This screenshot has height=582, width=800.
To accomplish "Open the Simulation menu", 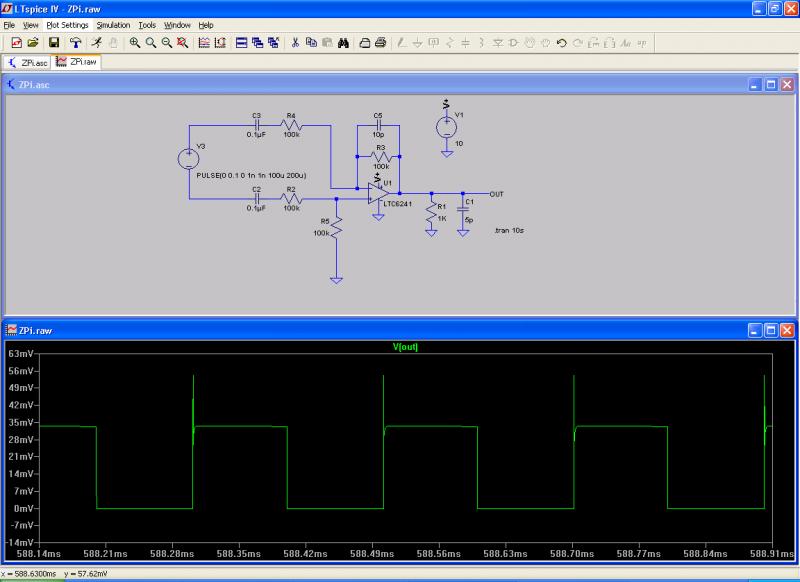I will click(113, 24).
